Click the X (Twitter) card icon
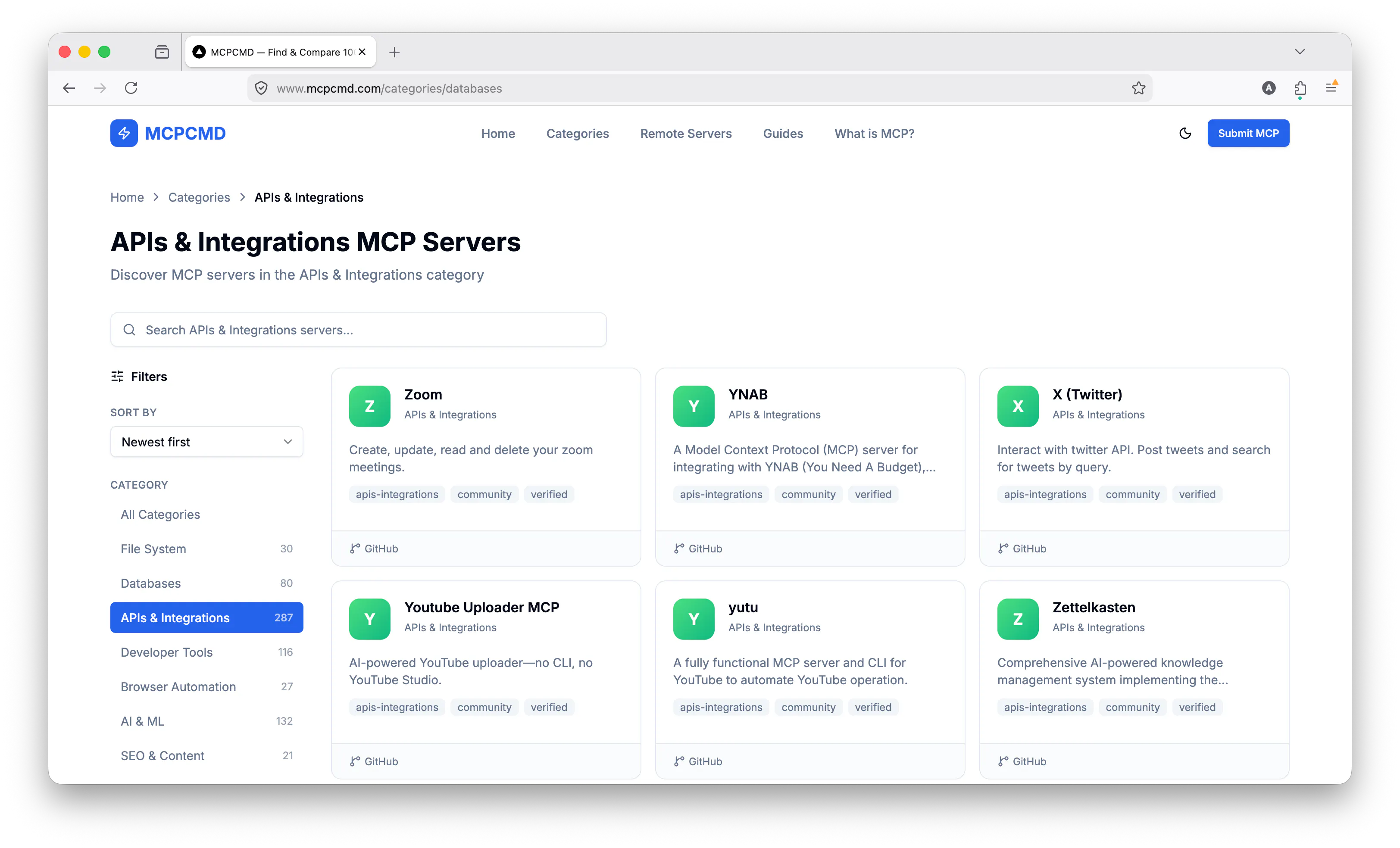This screenshot has height=848, width=1400. coord(1018,406)
